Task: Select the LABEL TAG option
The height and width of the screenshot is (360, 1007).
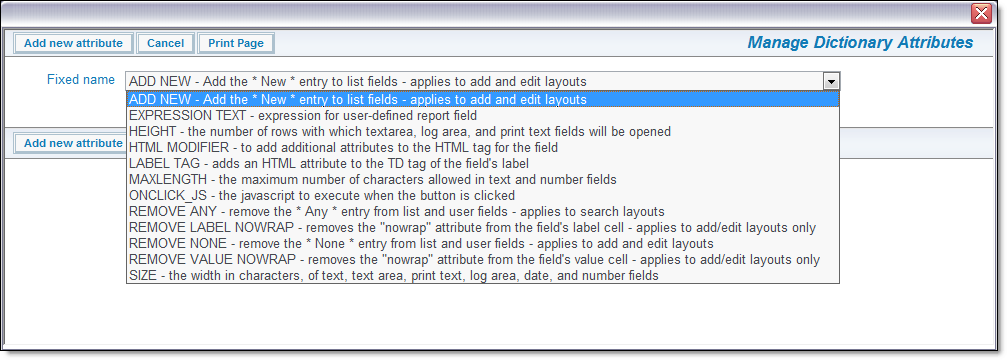Action: coord(482,164)
